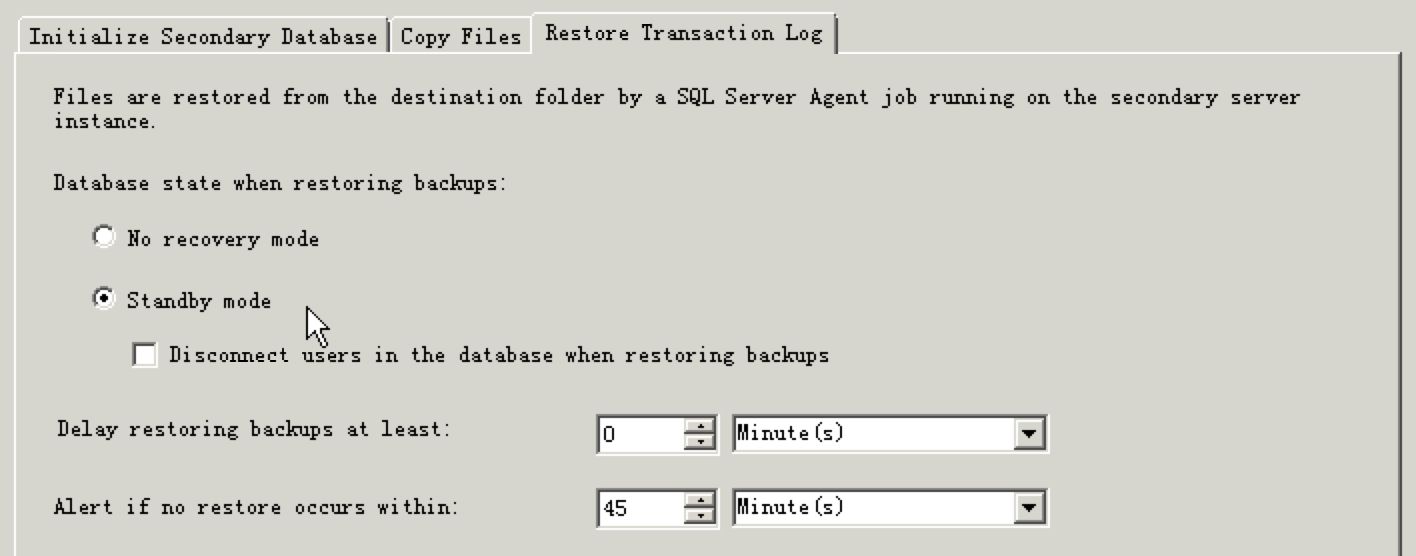Expand alert threshold unit dropdown arrow

1029,508
